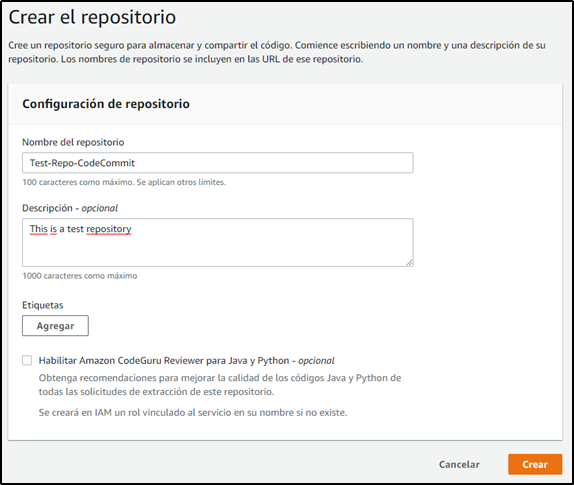Click the Agregar button under Etiquetas

pos(55,325)
